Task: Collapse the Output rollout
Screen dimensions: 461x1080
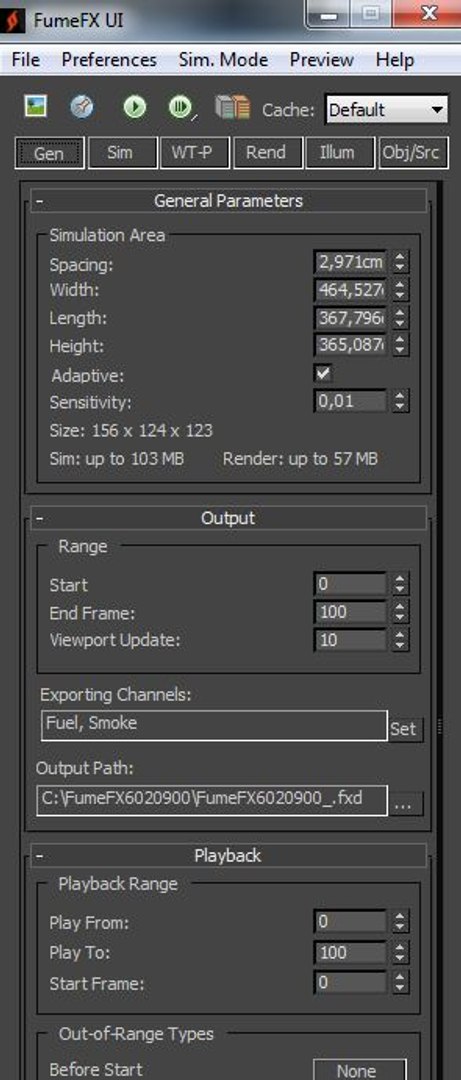Action: pyautogui.click(x=229, y=518)
